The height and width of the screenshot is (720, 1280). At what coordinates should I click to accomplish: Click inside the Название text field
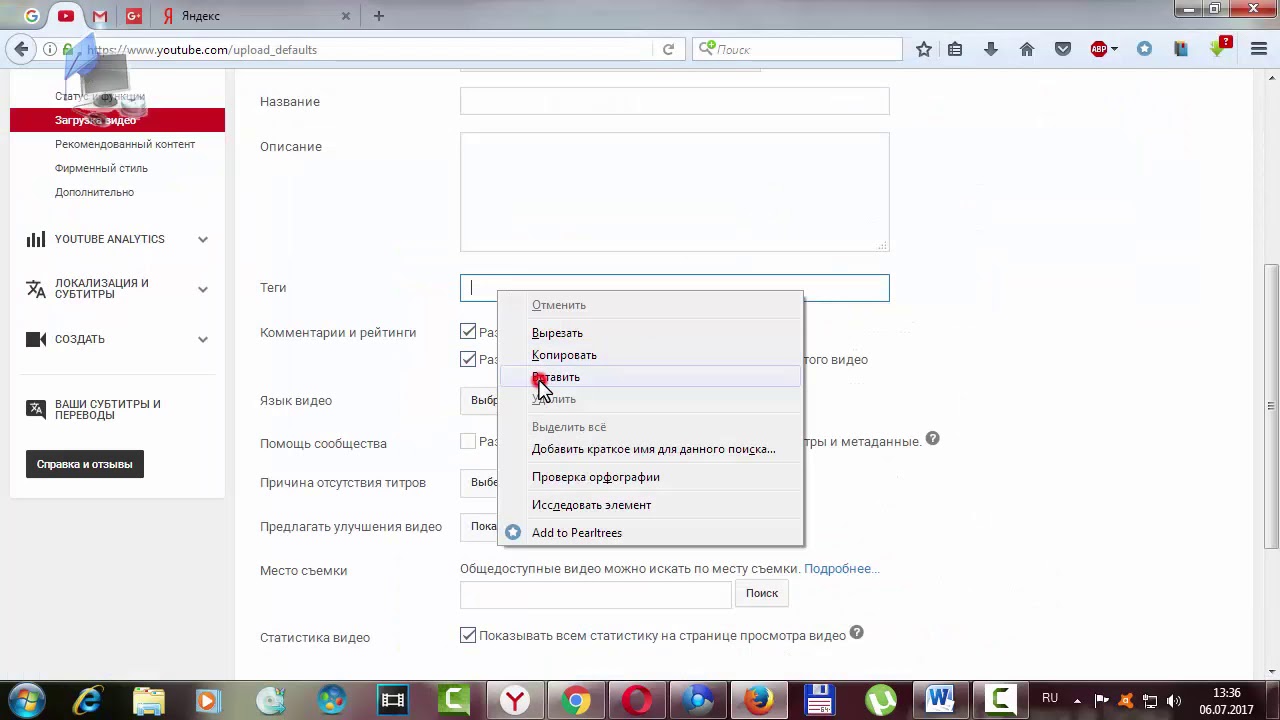click(x=674, y=101)
